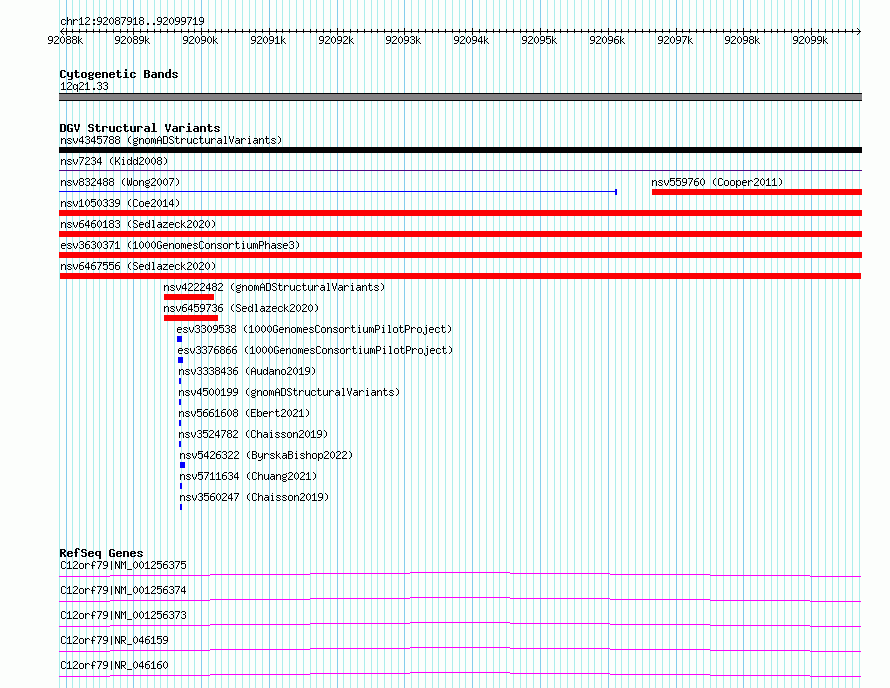The height and width of the screenshot is (688, 890).
Task: Click the 92091k ruler tick label
Action: (x=268, y=40)
